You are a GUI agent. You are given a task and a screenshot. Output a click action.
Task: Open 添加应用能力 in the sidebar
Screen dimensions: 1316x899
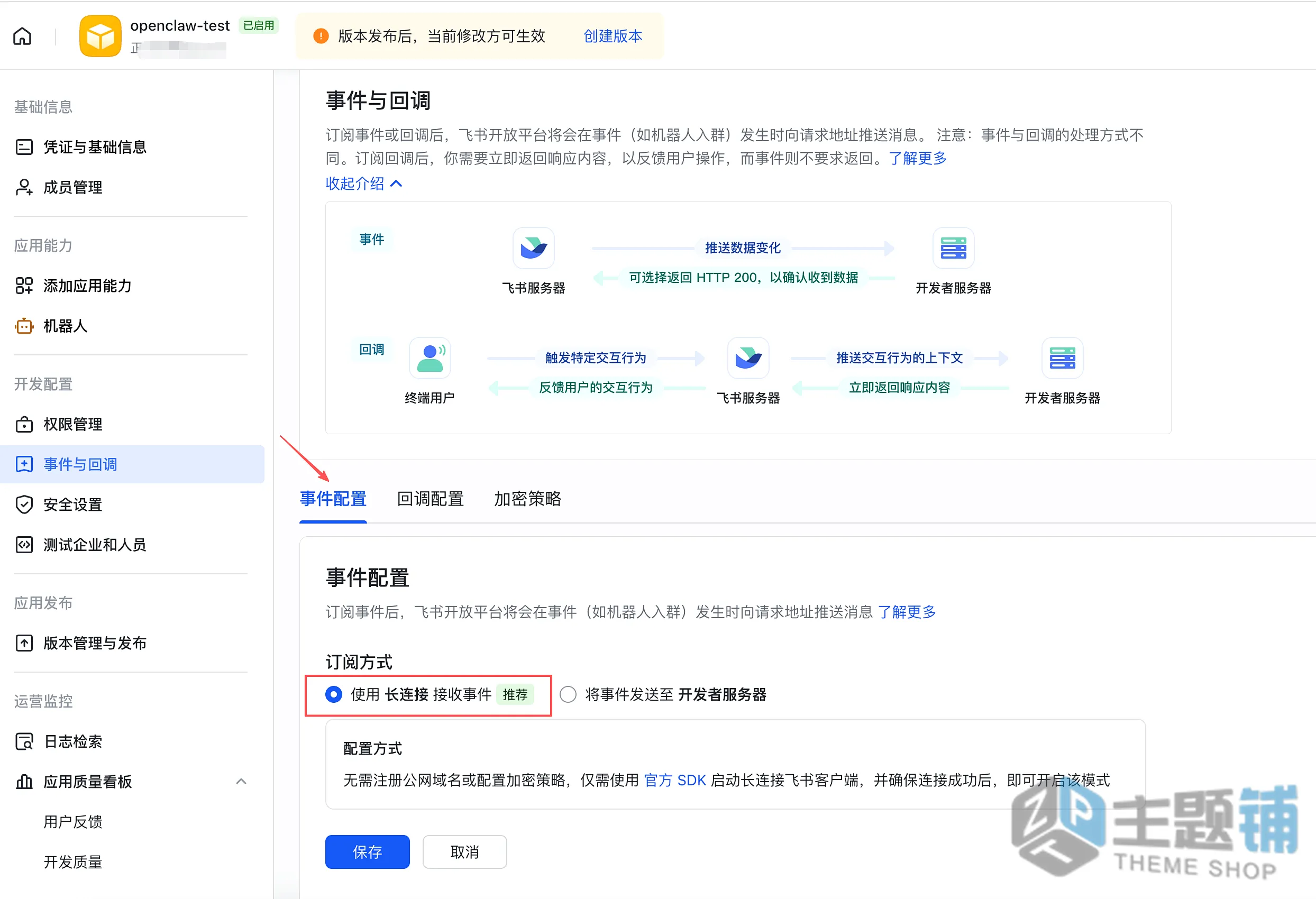(88, 286)
